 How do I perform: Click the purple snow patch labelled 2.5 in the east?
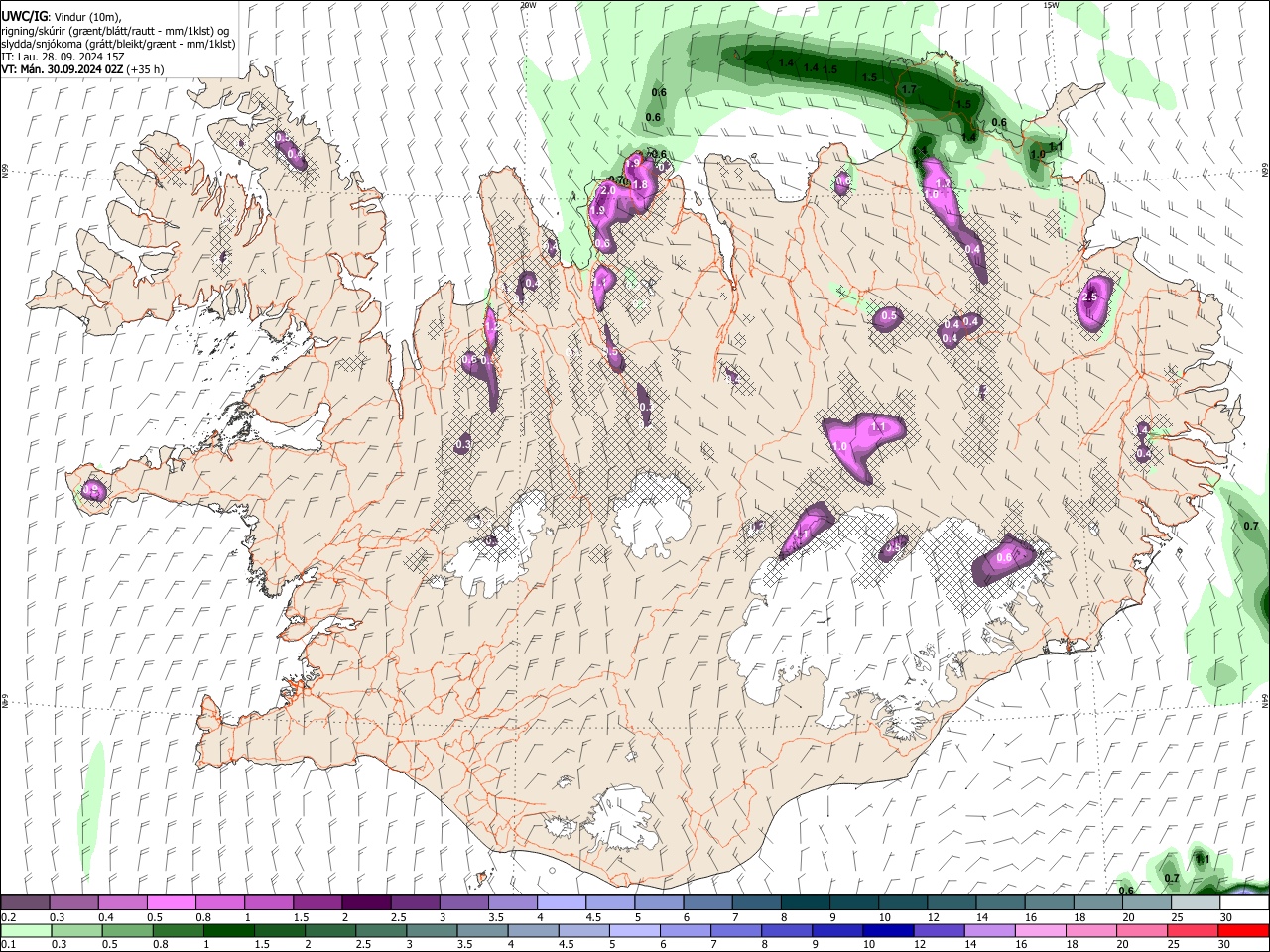pos(1093,301)
